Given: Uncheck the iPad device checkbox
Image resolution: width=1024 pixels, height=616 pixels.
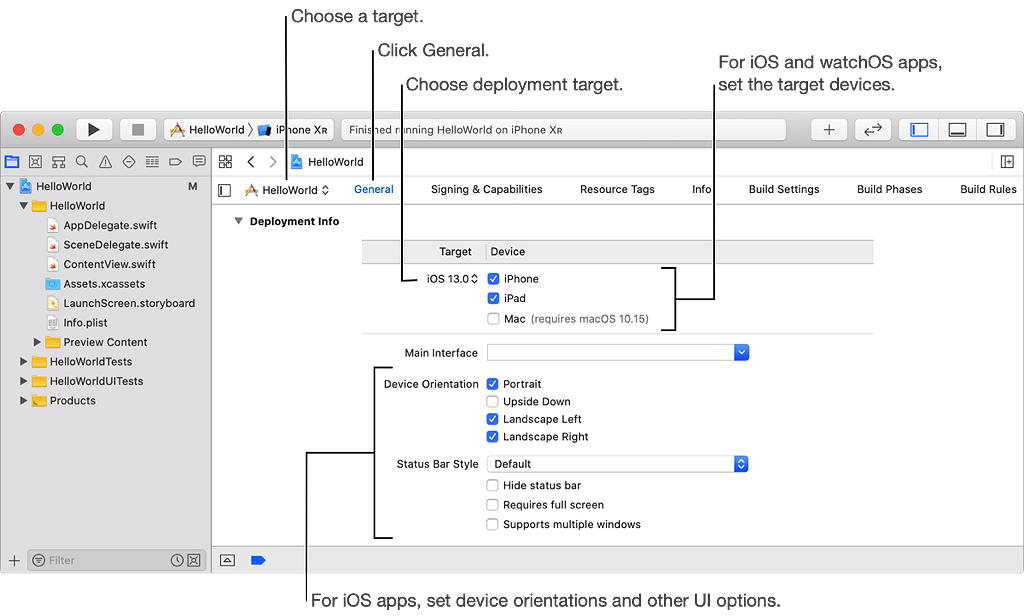Looking at the screenshot, I should coord(493,299).
